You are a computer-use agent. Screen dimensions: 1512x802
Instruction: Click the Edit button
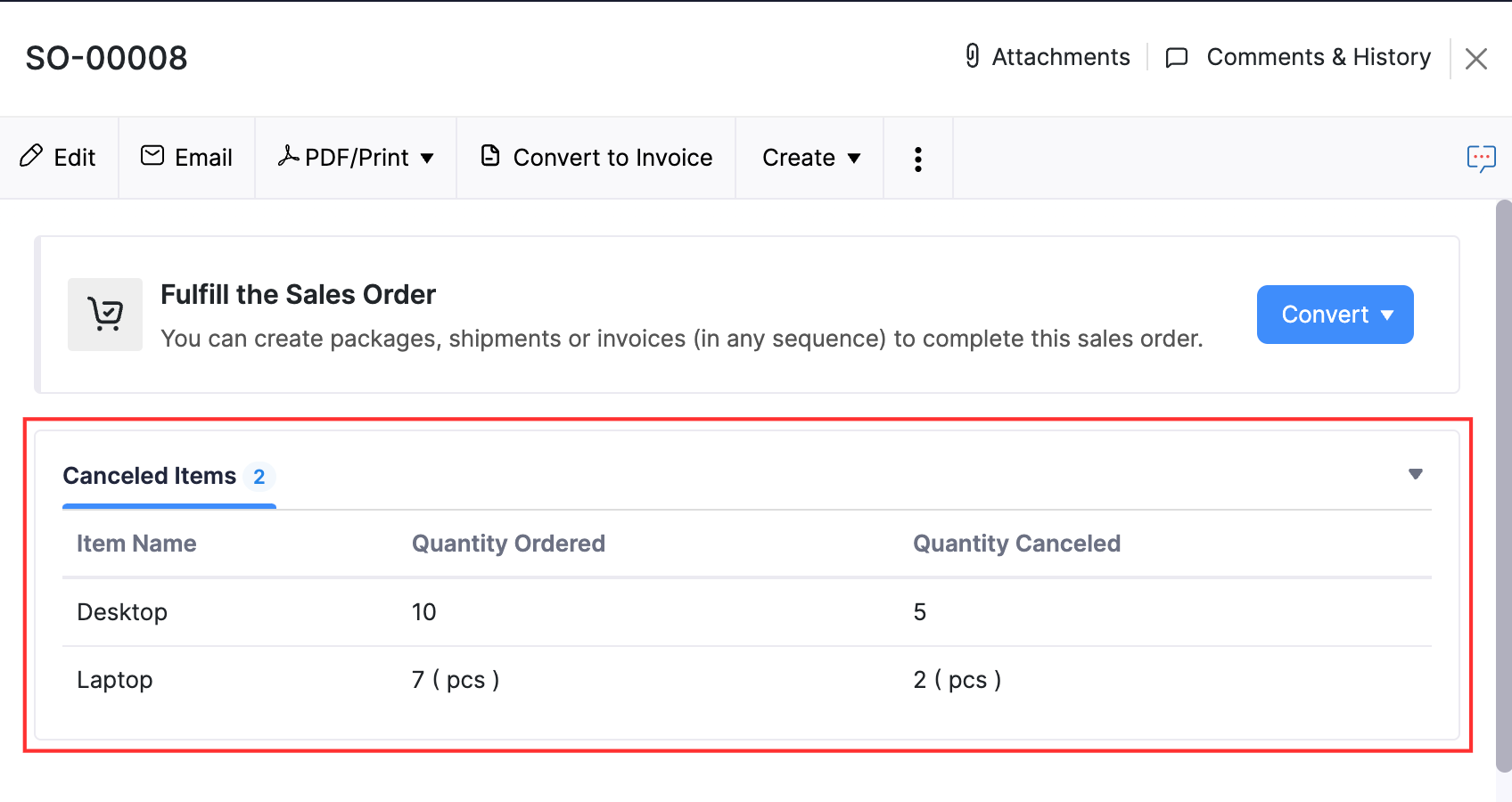[59, 157]
